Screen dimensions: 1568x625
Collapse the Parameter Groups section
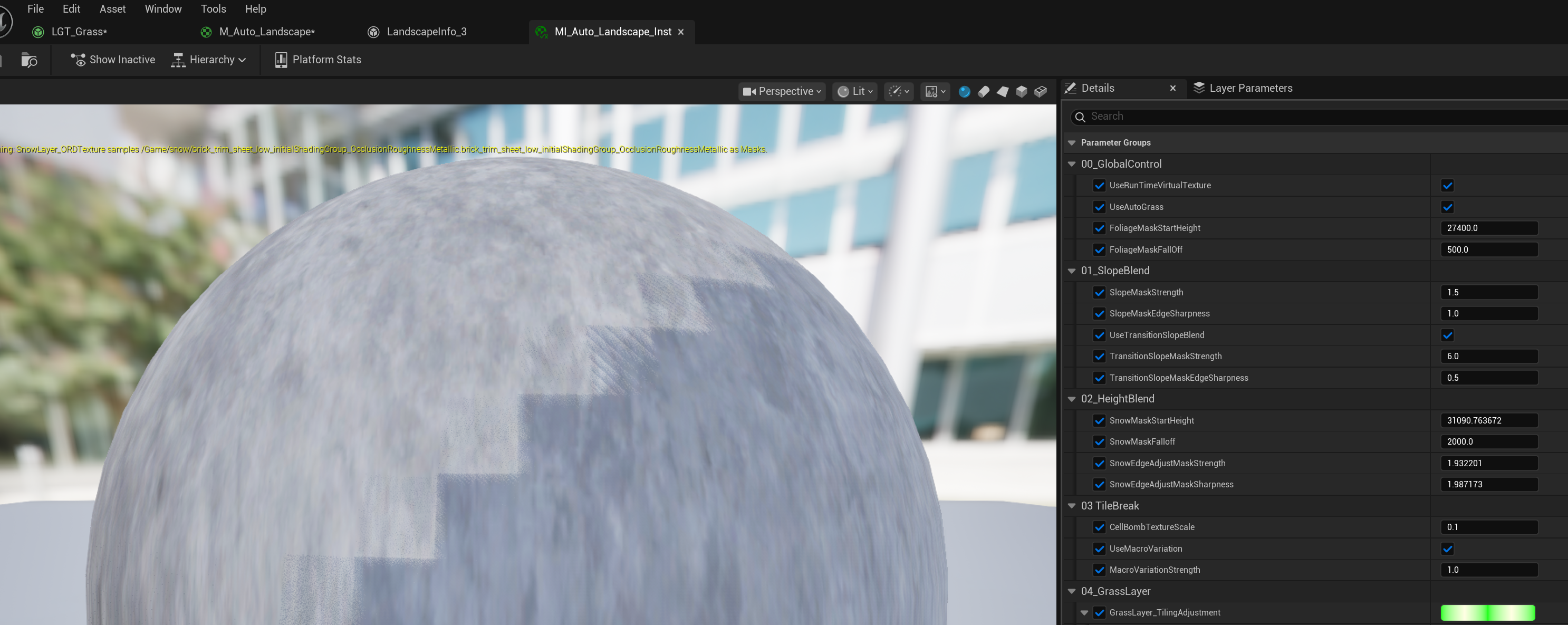[x=1072, y=143]
